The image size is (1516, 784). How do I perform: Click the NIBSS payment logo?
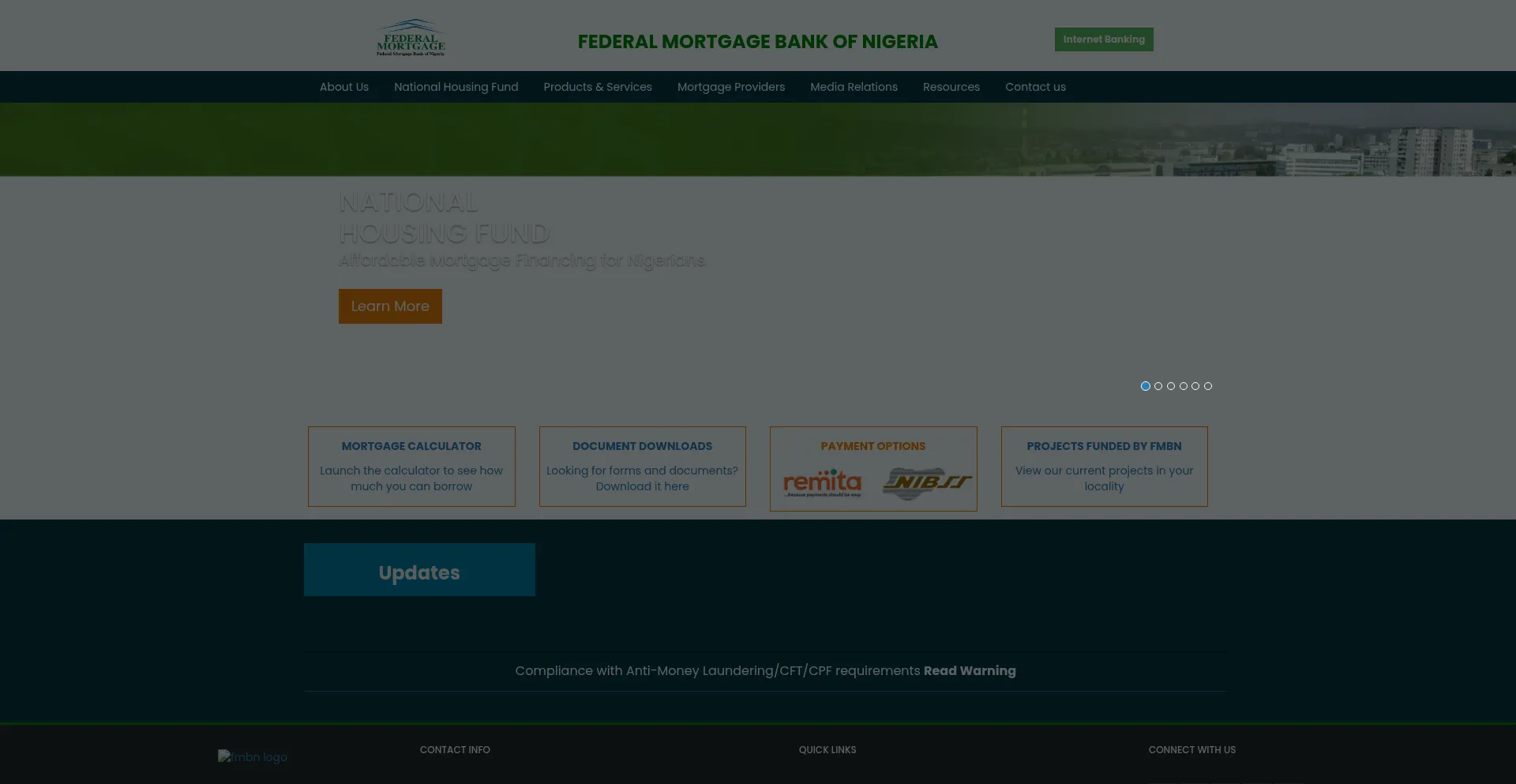coord(927,482)
